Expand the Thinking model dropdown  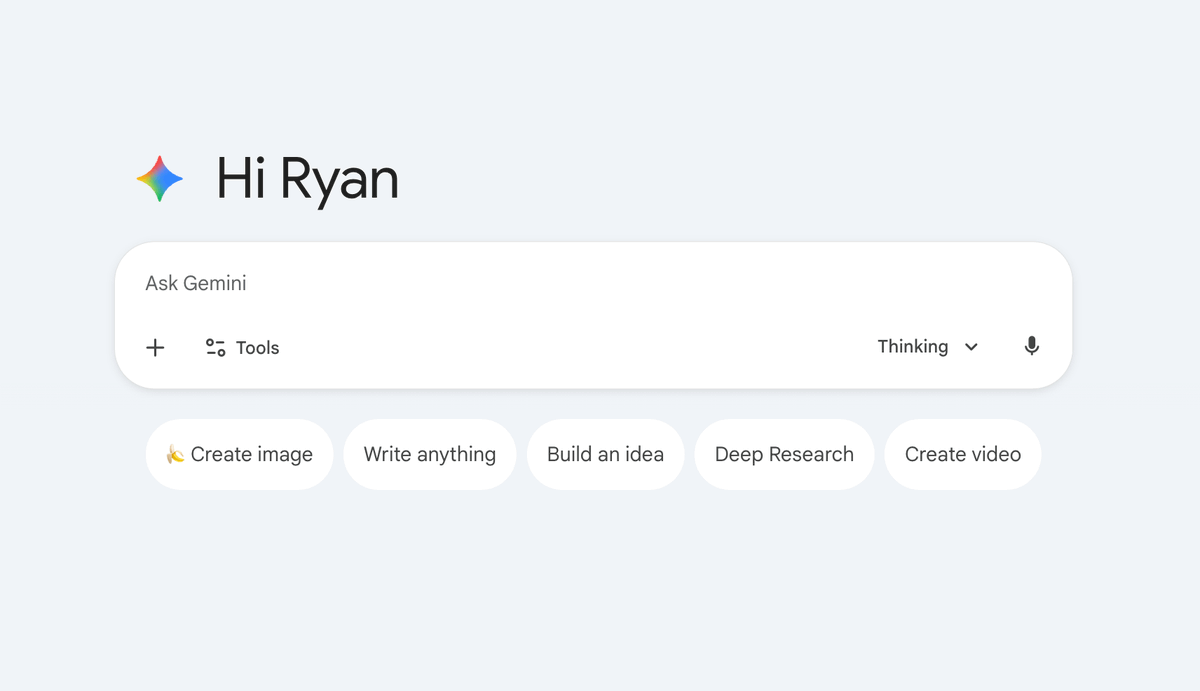[928, 347]
